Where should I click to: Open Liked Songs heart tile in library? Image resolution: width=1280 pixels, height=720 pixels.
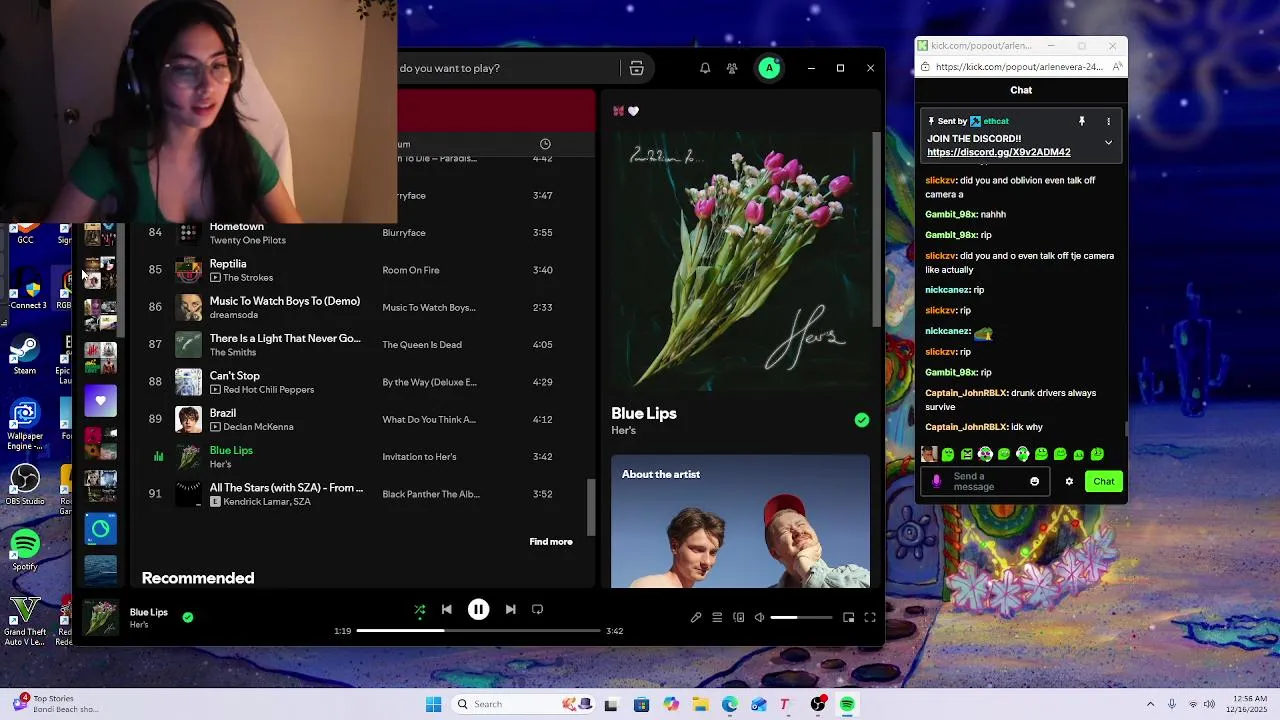(x=100, y=401)
